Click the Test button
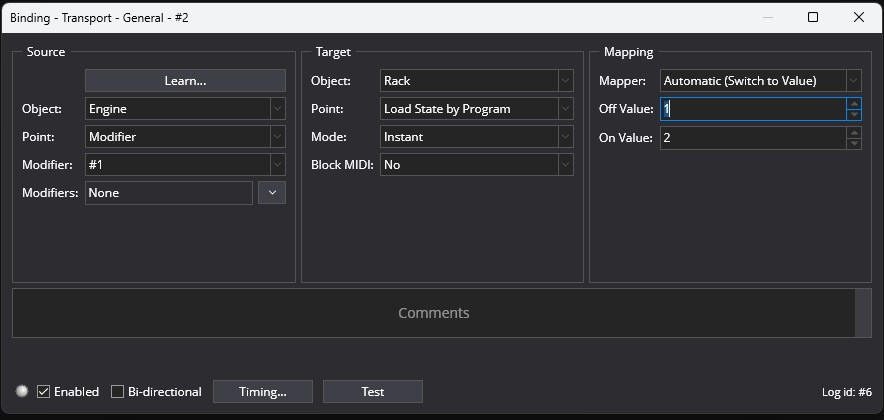The width and height of the screenshot is (884, 420). 373,391
